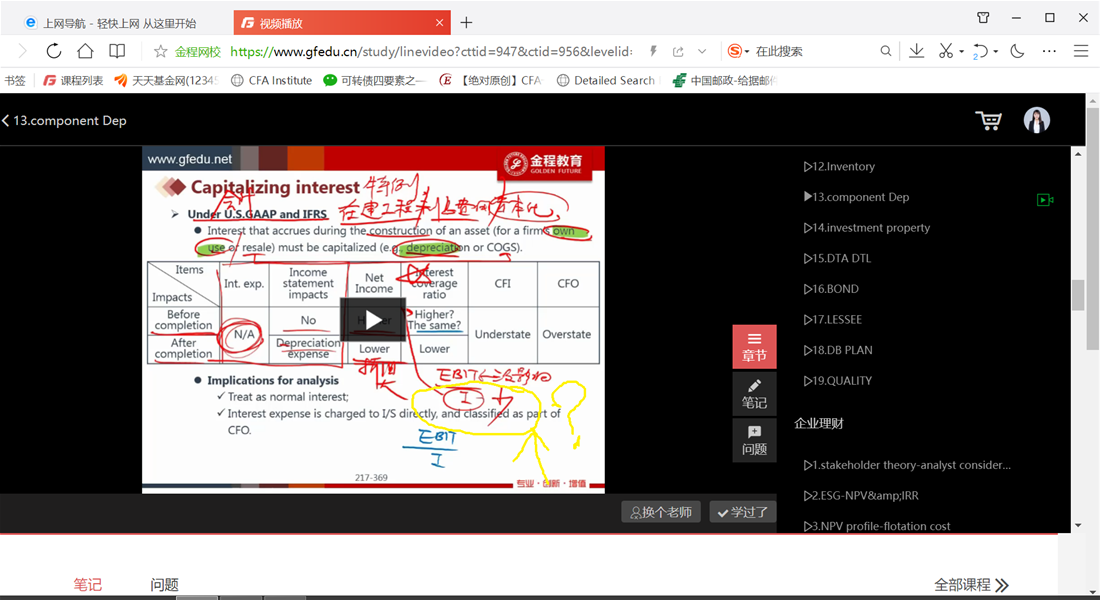This screenshot has width=1100, height=600.
Task: Open the downloads icon
Action: (x=916, y=51)
